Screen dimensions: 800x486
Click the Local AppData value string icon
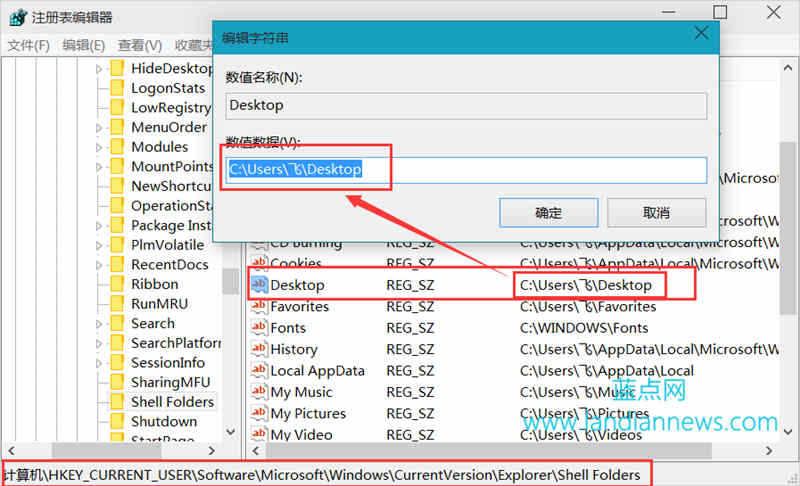(x=259, y=370)
